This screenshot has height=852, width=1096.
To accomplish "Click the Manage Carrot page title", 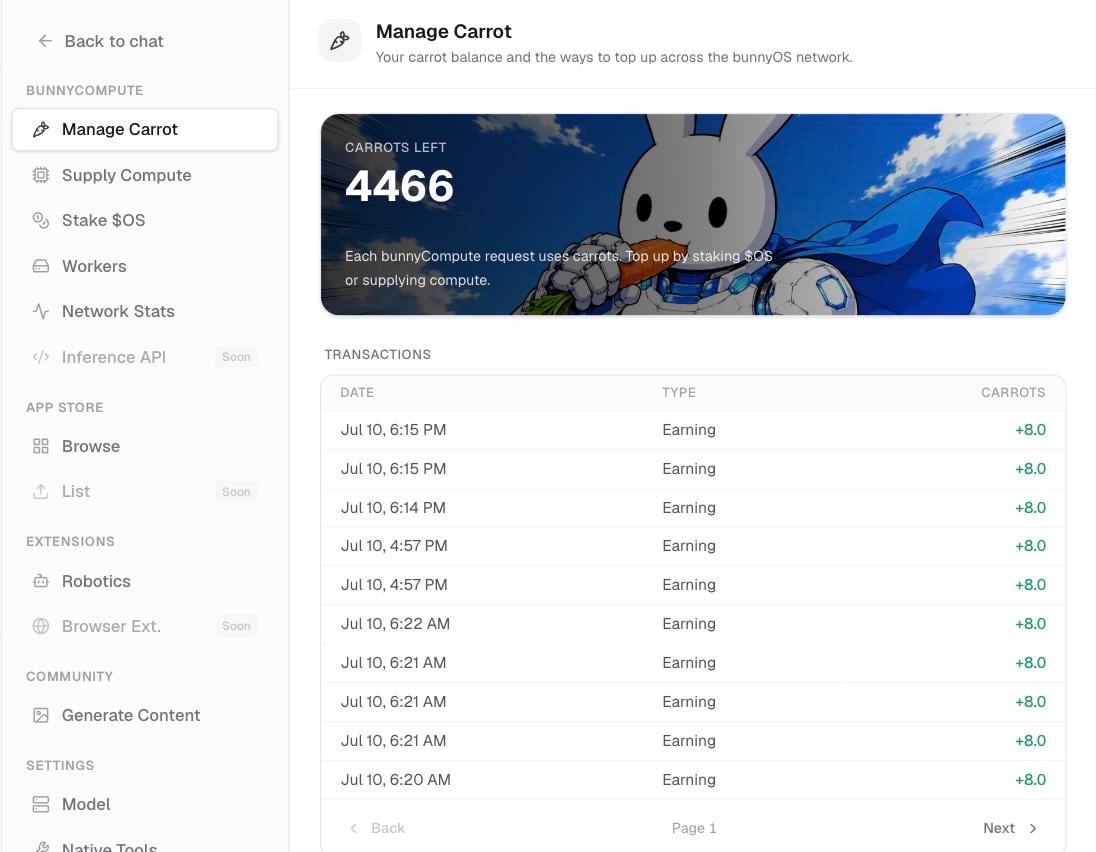I will (443, 31).
